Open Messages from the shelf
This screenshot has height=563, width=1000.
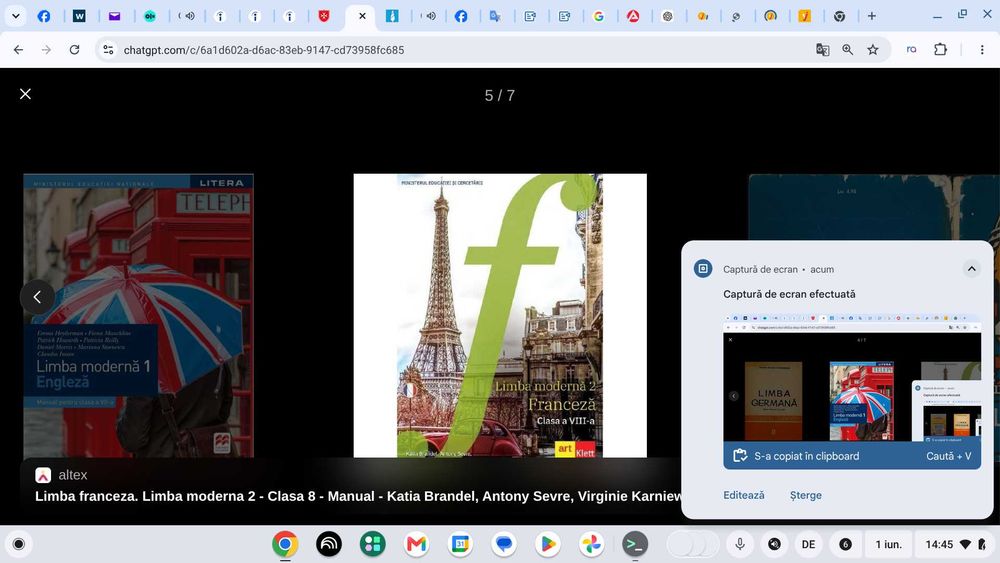[504, 544]
